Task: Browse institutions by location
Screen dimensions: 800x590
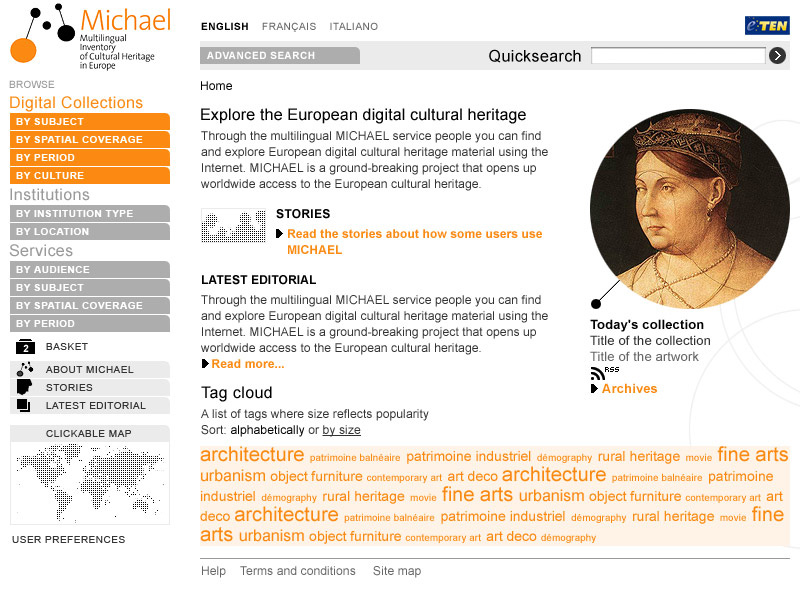Action: pyautogui.click(x=90, y=231)
